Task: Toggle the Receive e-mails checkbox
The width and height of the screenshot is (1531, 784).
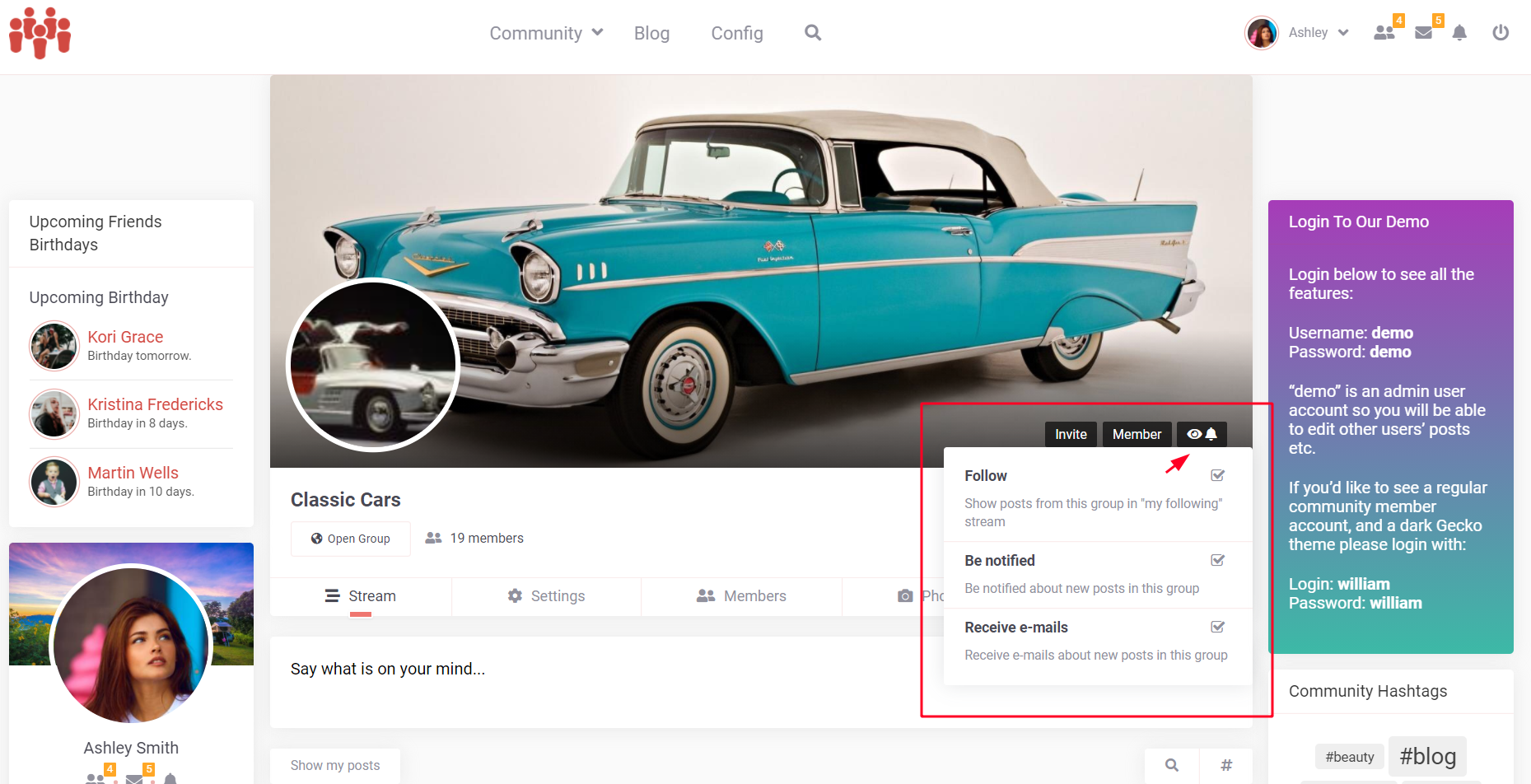Action: (x=1217, y=627)
